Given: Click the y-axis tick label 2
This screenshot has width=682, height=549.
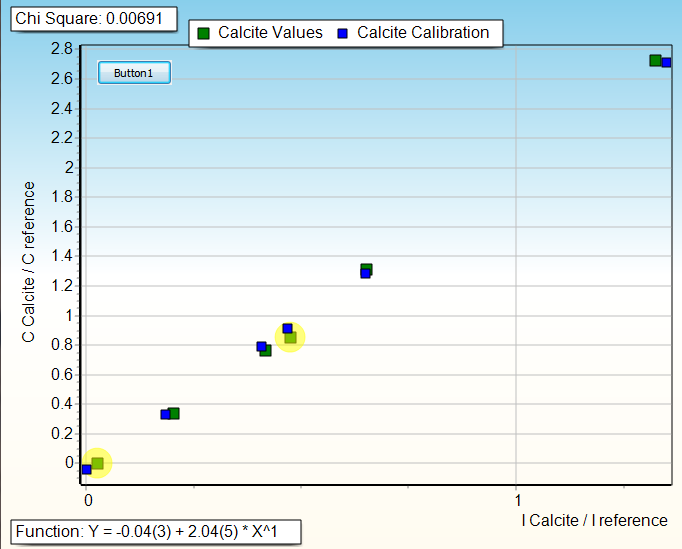Looking at the screenshot, I should point(69,167).
